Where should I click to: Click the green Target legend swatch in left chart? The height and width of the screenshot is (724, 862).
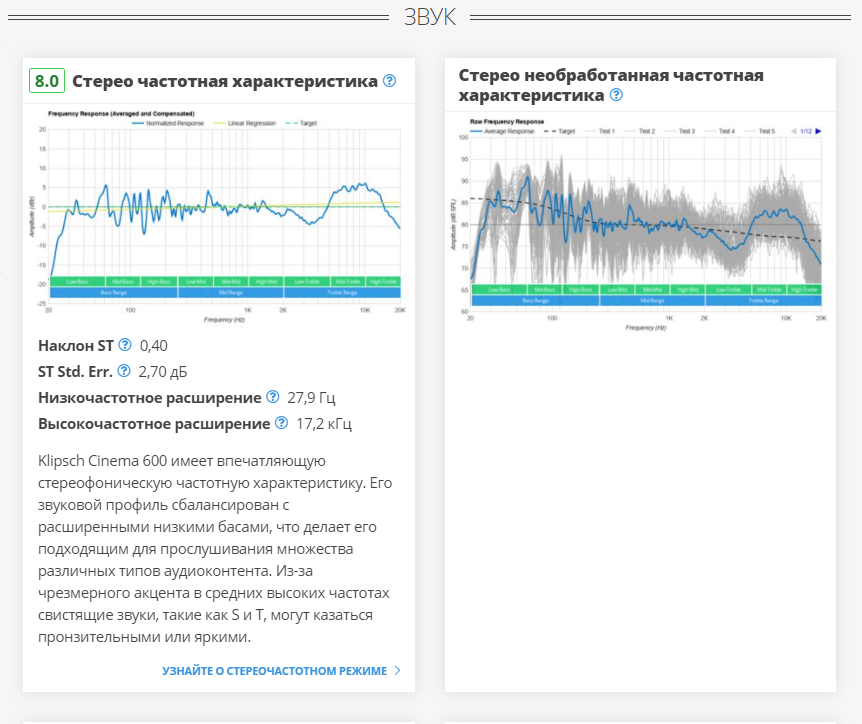[292, 123]
